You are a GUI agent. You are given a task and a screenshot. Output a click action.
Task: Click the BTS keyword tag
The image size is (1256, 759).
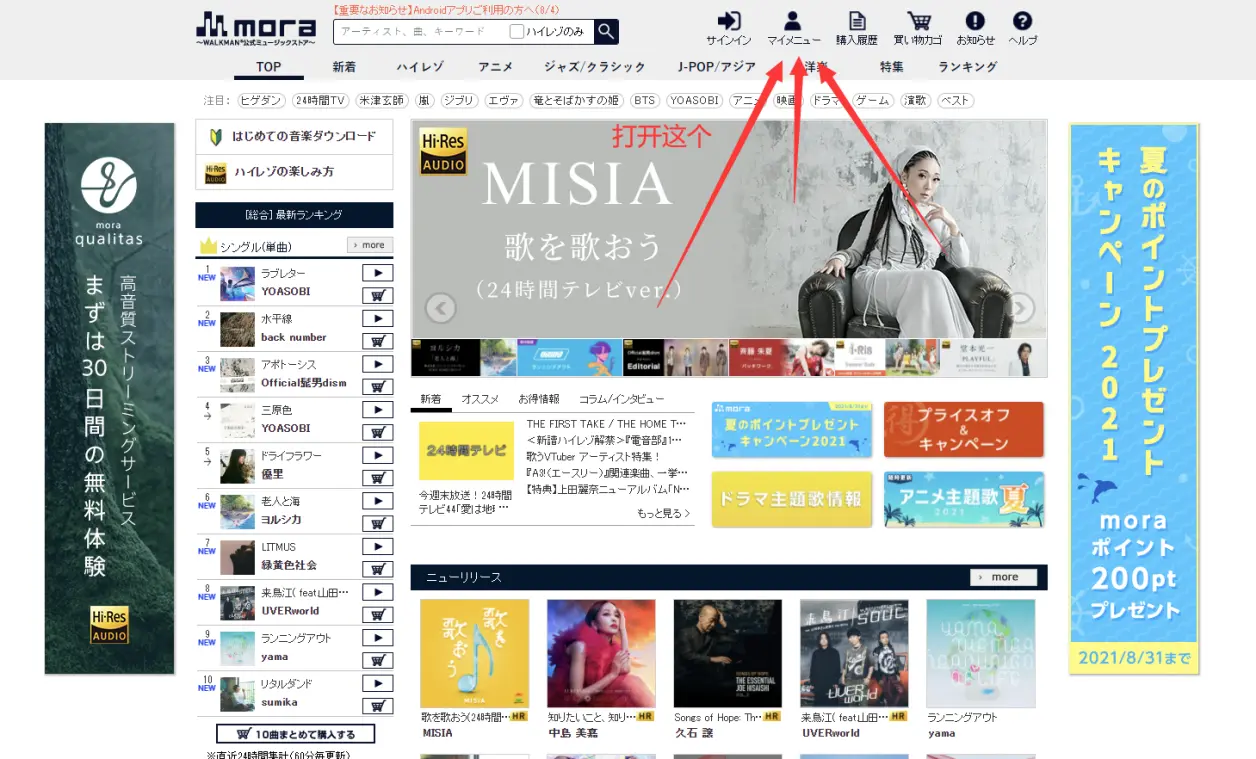(645, 101)
